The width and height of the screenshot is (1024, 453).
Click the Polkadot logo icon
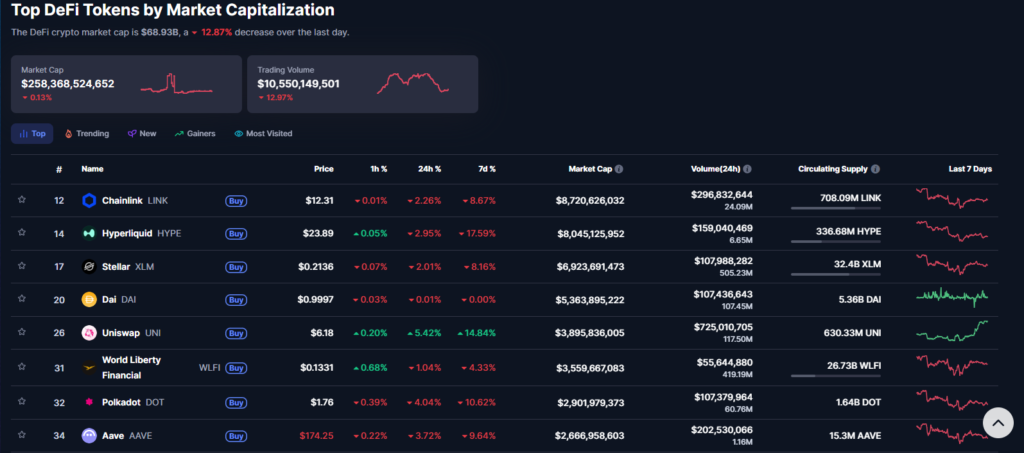[88, 403]
